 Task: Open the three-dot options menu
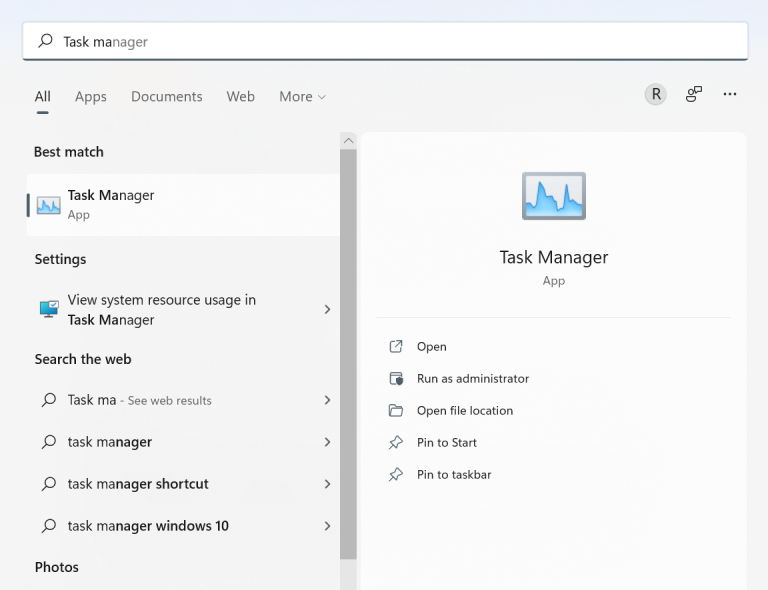tap(730, 94)
